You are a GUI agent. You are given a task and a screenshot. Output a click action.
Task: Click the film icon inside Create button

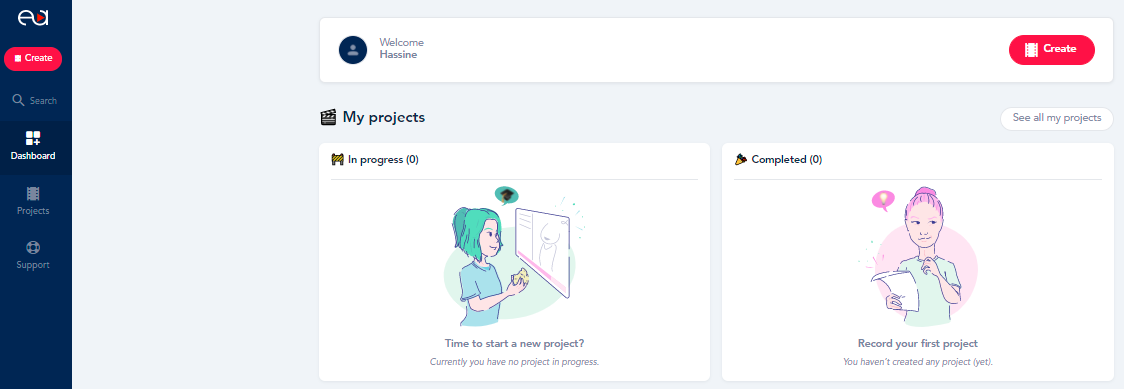1032,49
